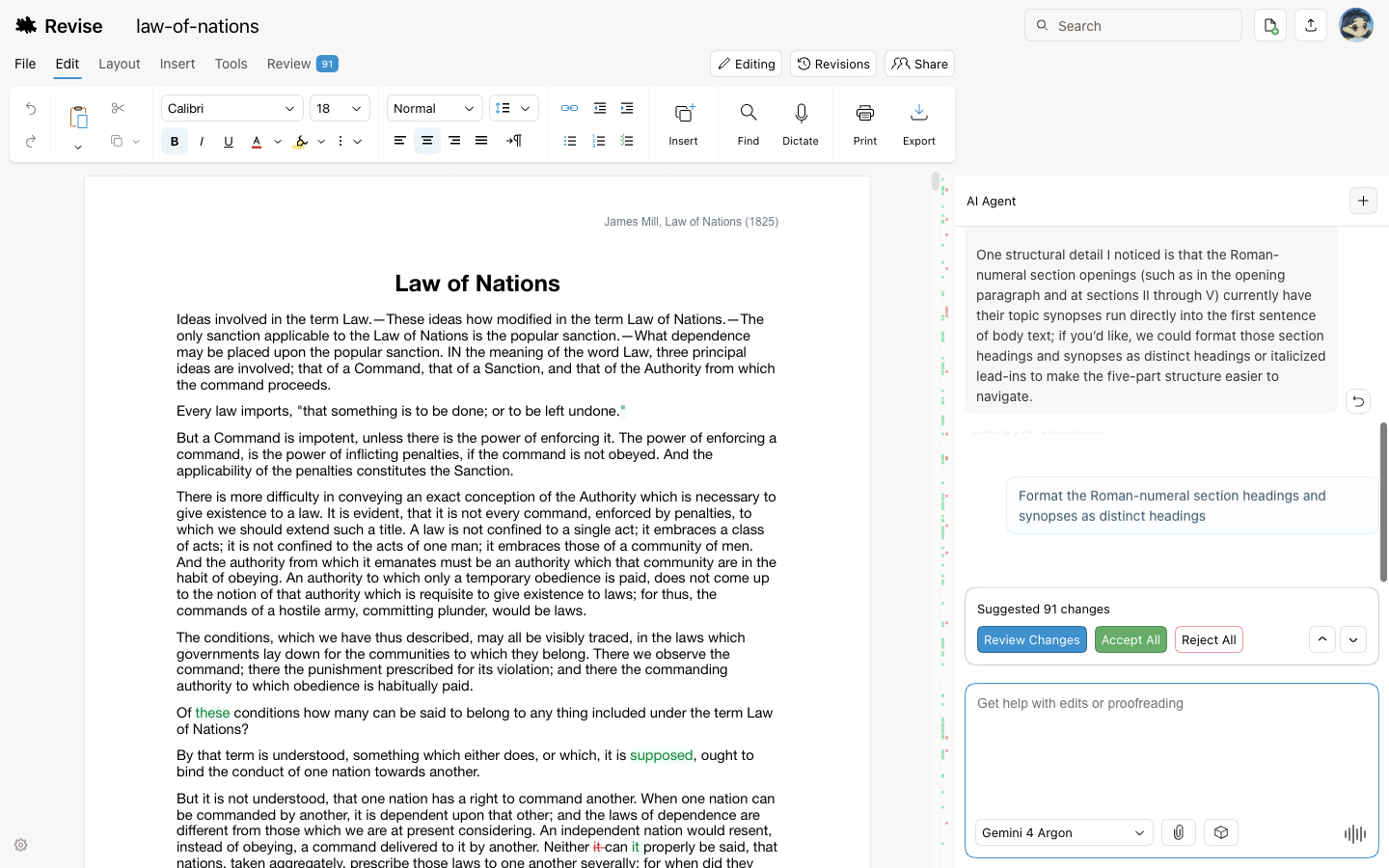Click the upload icon in top bar
The width and height of the screenshot is (1389, 868).
point(1311,26)
